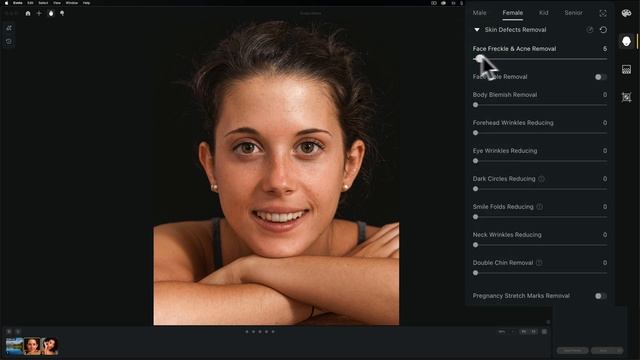
Task: Open the Apple menu
Action: click(6, 3)
